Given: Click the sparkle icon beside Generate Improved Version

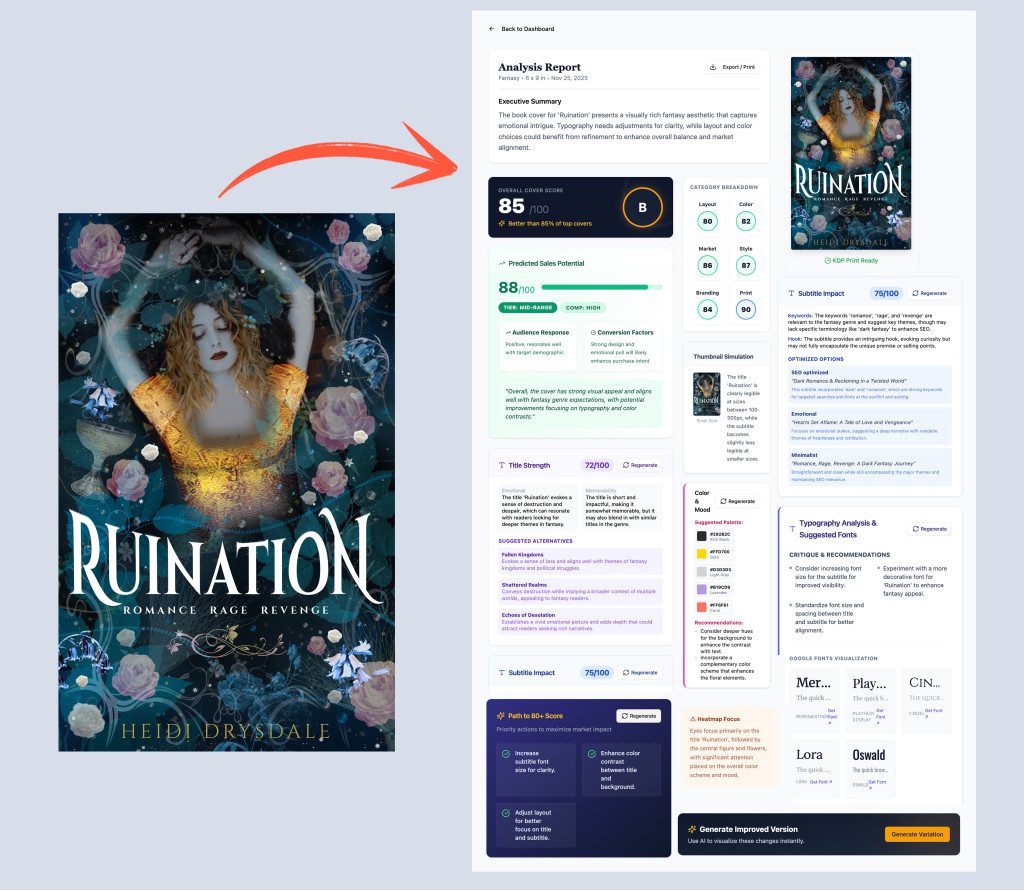Looking at the screenshot, I should pyautogui.click(x=692, y=829).
